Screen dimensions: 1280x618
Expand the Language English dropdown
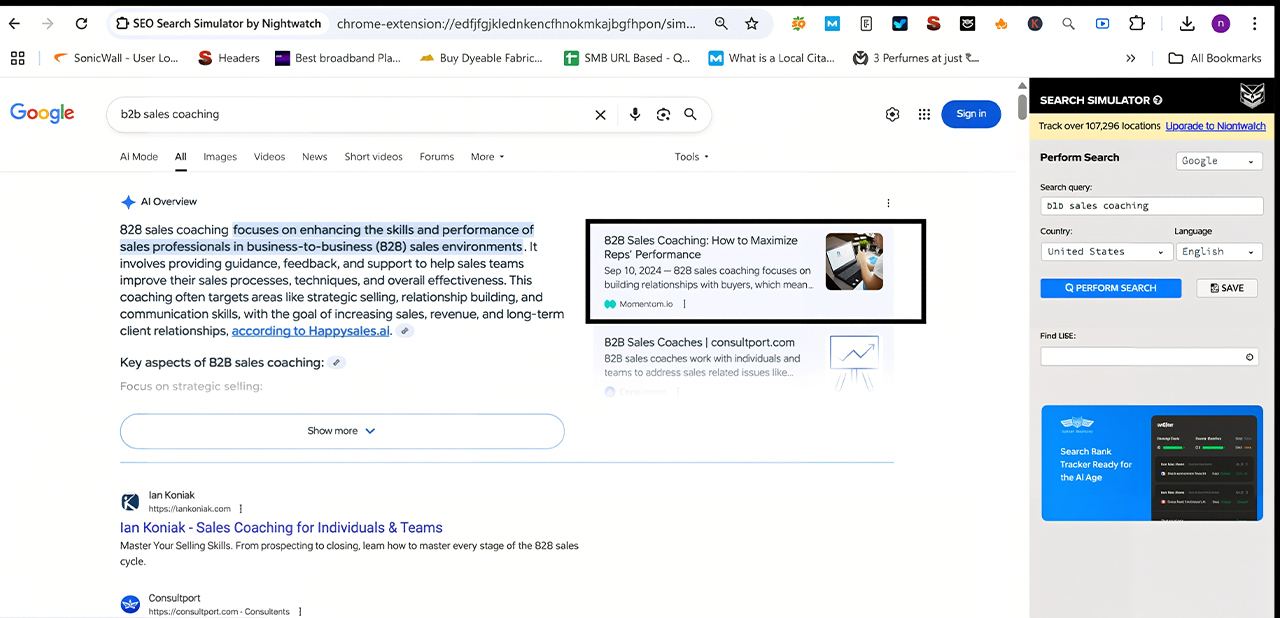[1217, 252]
